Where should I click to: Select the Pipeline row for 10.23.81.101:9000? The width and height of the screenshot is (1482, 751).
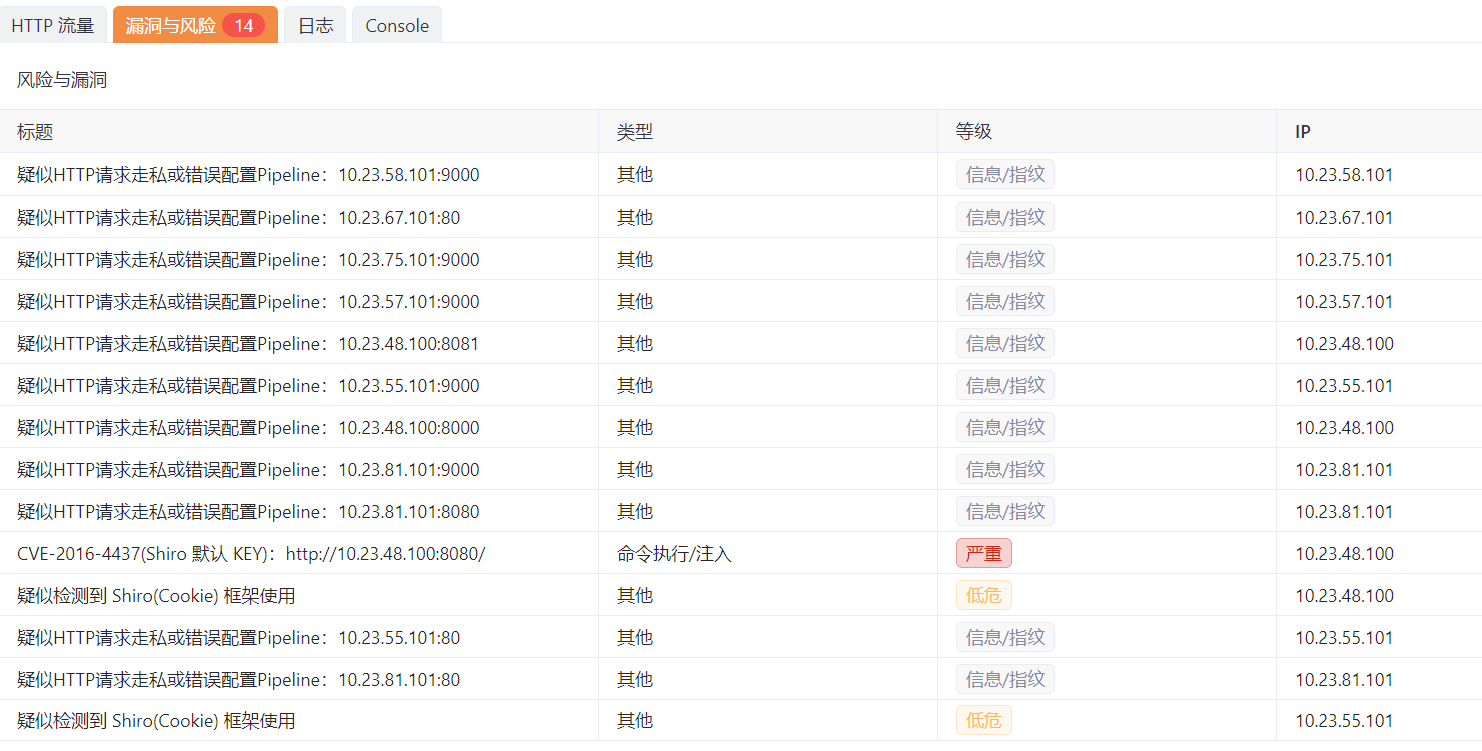click(x=741, y=469)
